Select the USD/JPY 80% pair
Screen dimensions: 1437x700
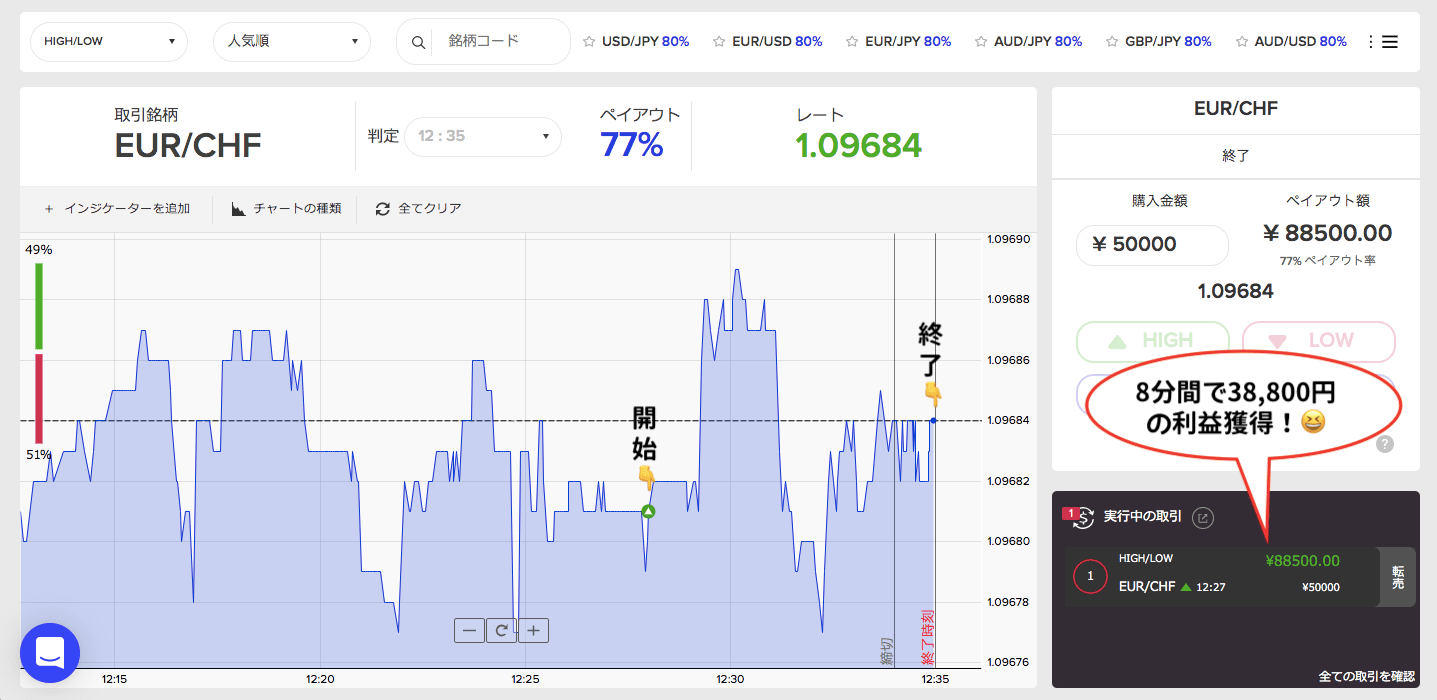(x=645, y=42)
